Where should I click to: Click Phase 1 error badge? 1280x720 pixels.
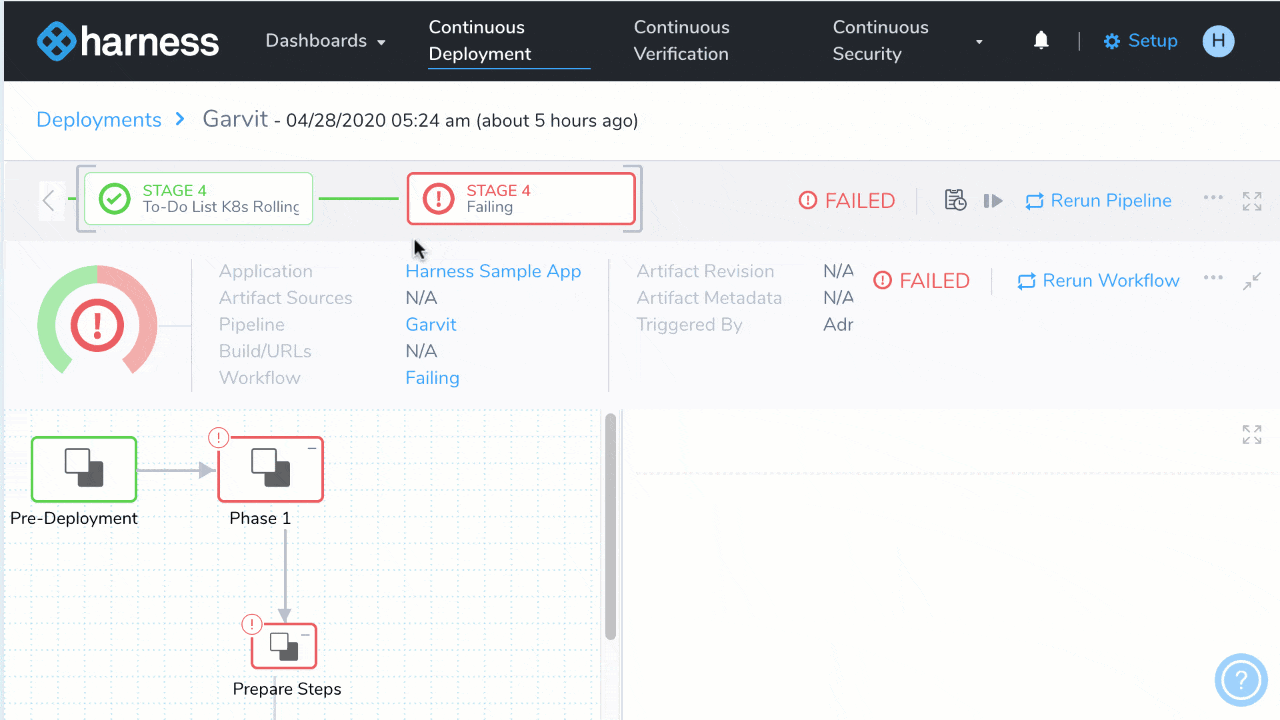[x=218, y=438]
